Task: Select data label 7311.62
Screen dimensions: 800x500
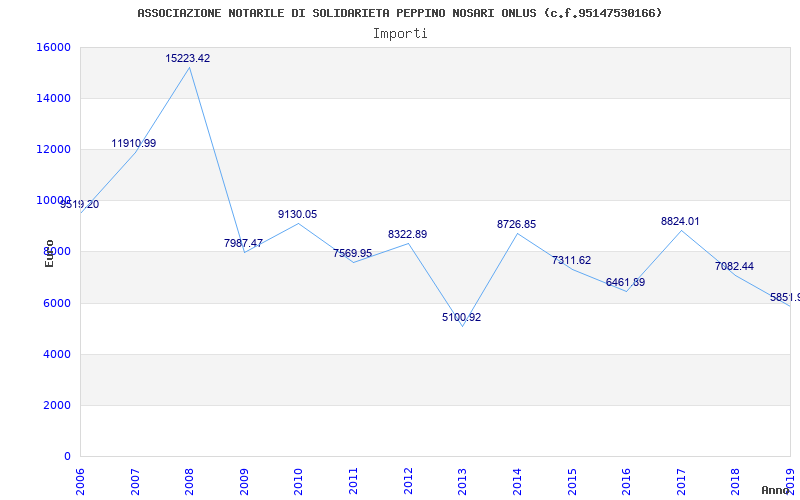Action: tap(571, 260)
